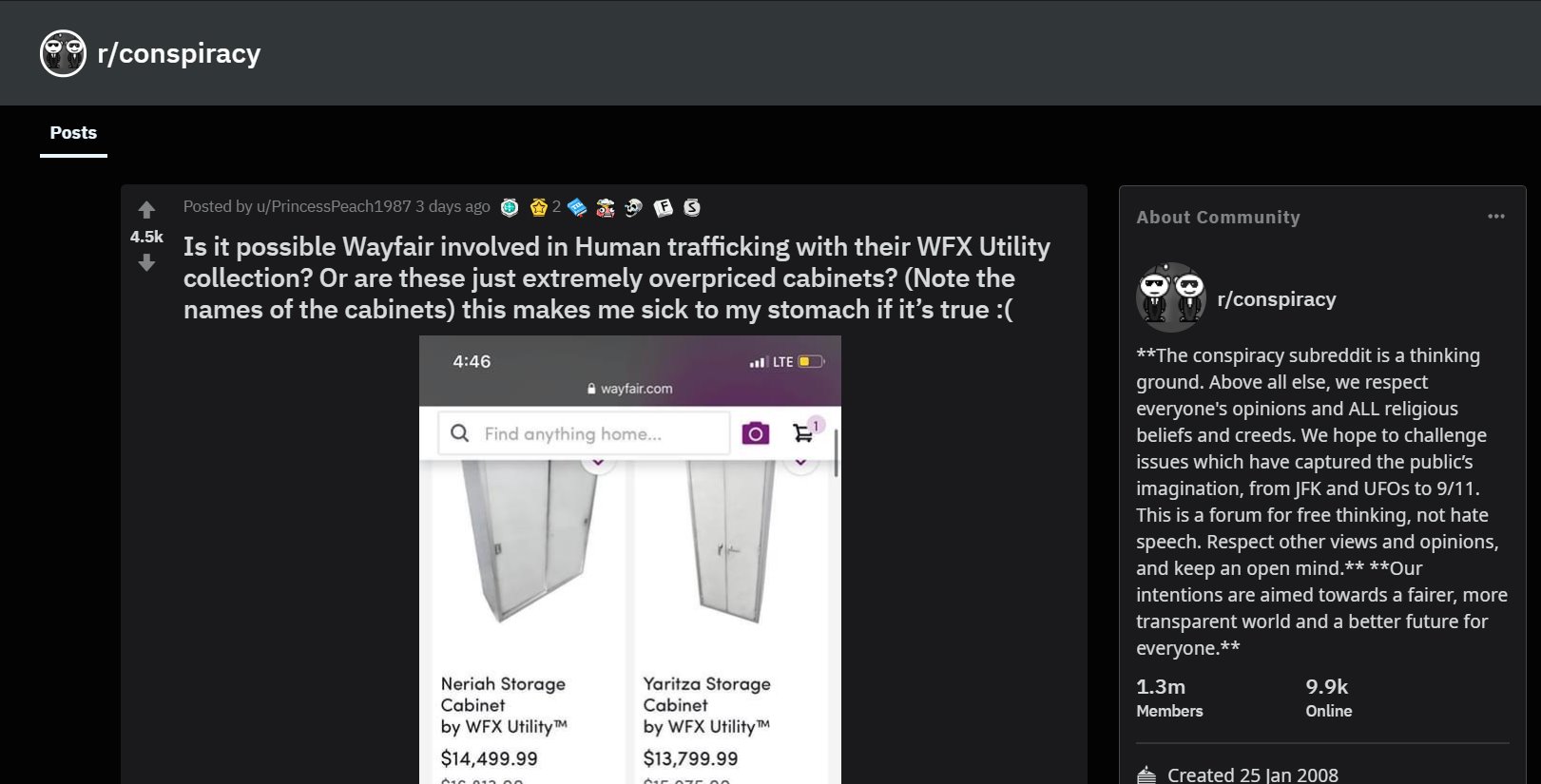Click the 4.5k vote count
This screenshot has height=784, width=1541.
click(146, 237)
